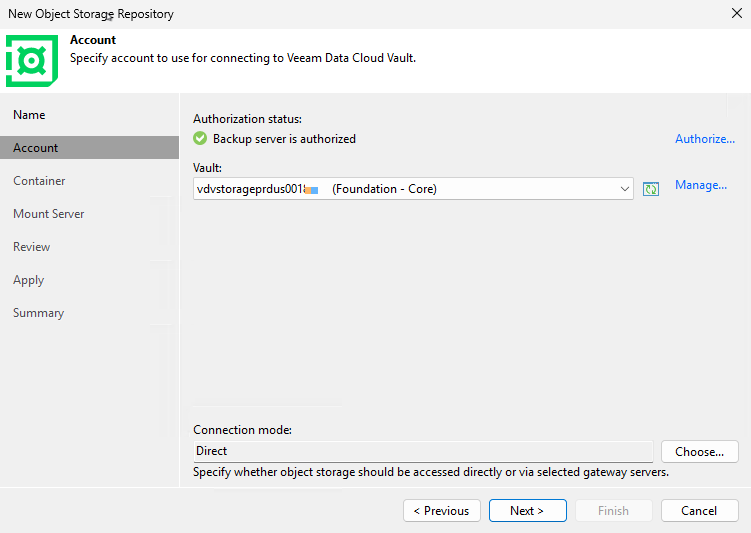
Task: Close the New Object Storage Repository dialog
Action: tap(736, 14)
